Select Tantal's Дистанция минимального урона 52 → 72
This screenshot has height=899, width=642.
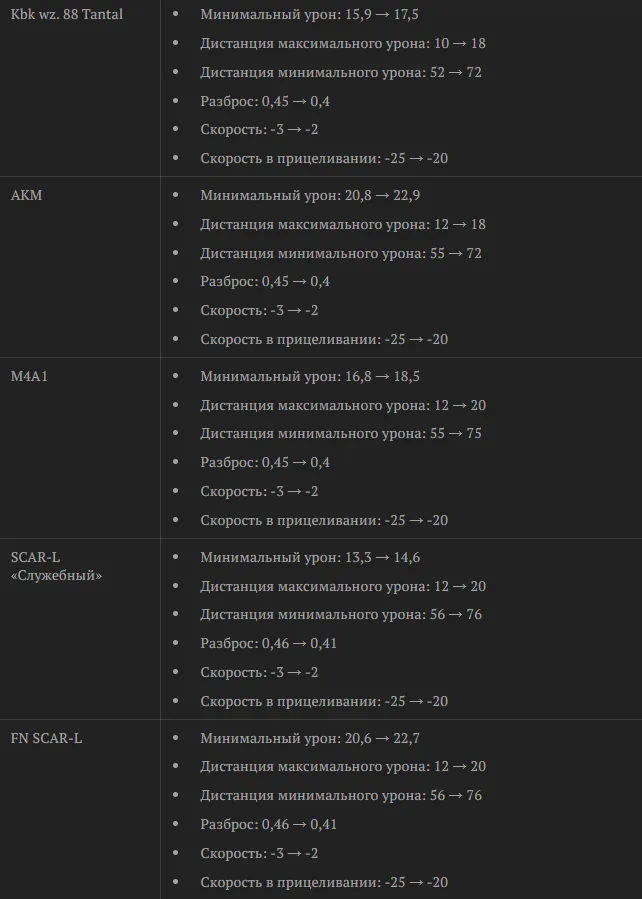click(x=340, y=72)
